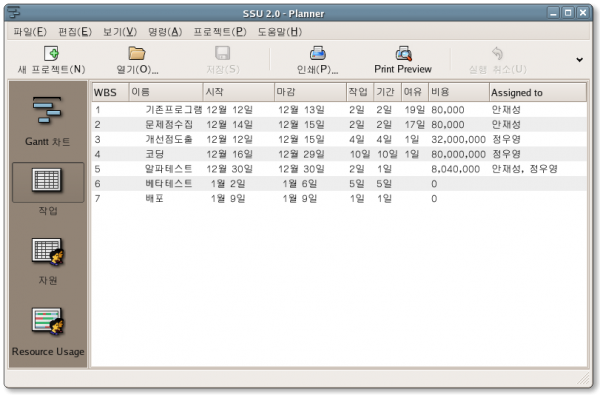Sort by 작업 column header
The image size is (600, 395).
pos(360,92)
